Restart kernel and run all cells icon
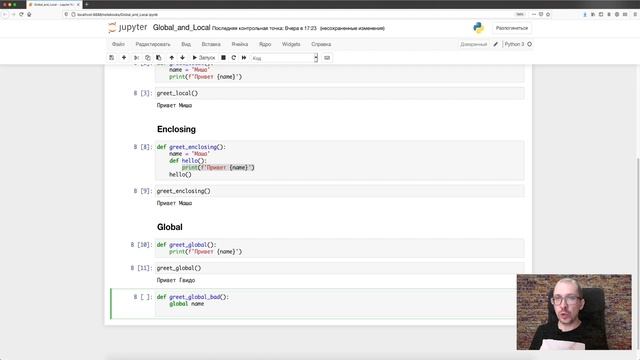This screenshot has height=360, width=640. [244, 58]
